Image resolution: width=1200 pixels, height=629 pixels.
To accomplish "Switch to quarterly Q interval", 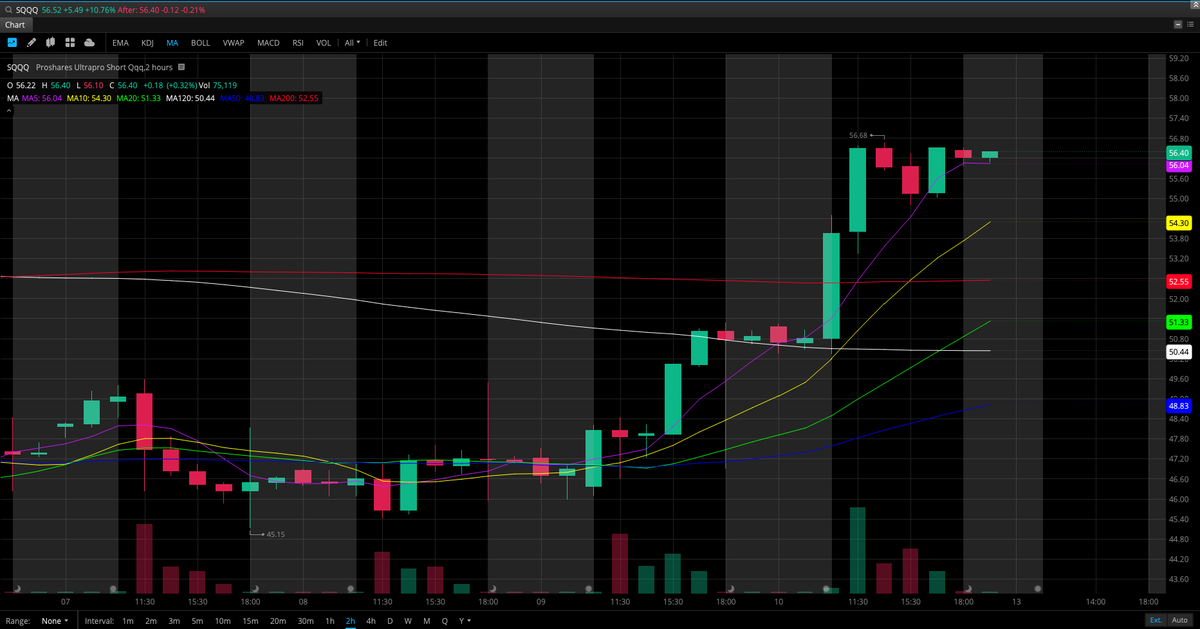I will click(x=444, y=621).
